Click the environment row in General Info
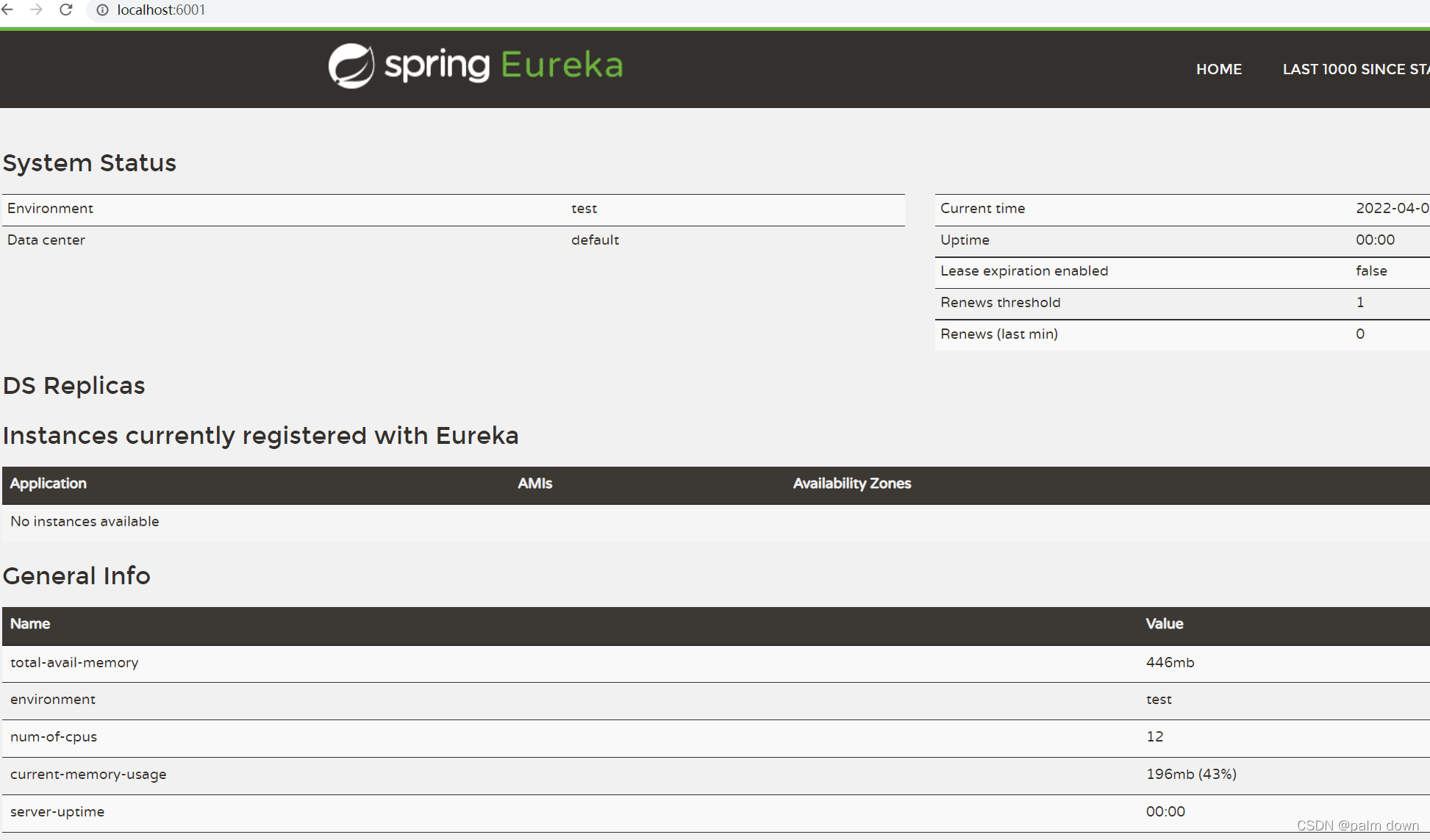The image size is (1430, 840). tap(715, 700)
